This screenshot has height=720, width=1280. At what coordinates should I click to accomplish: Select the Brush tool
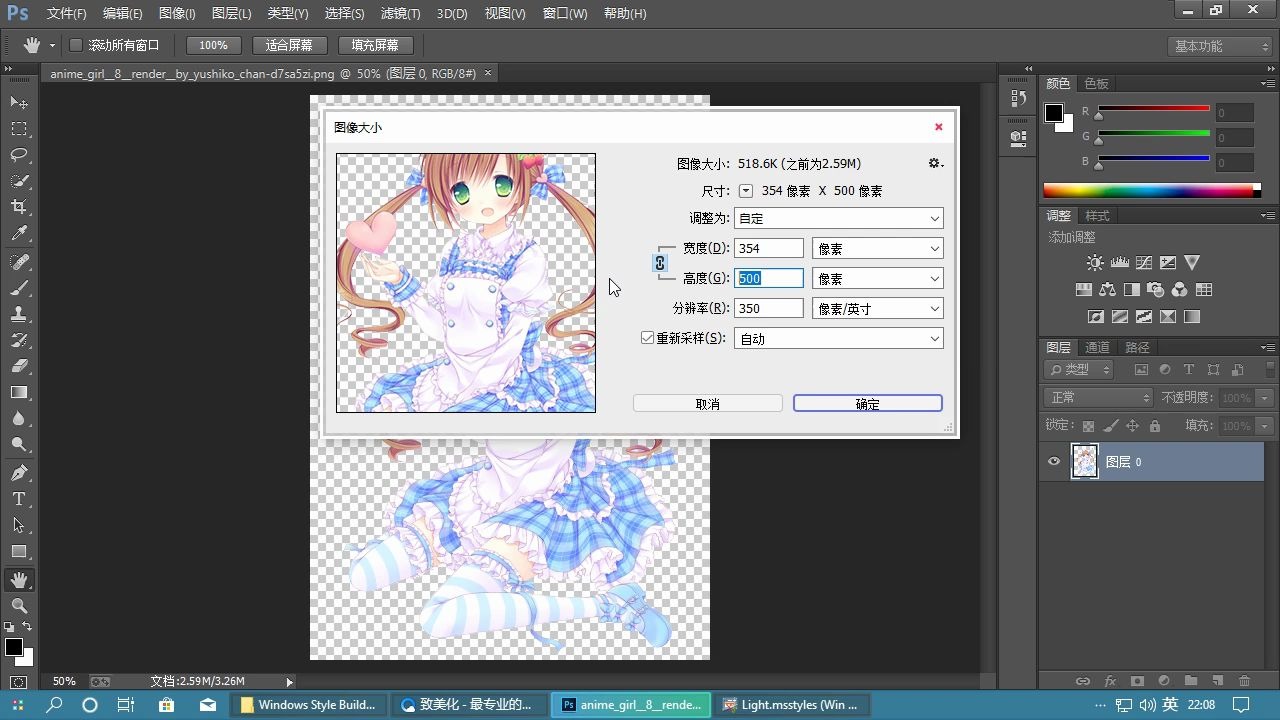[19, 288]
